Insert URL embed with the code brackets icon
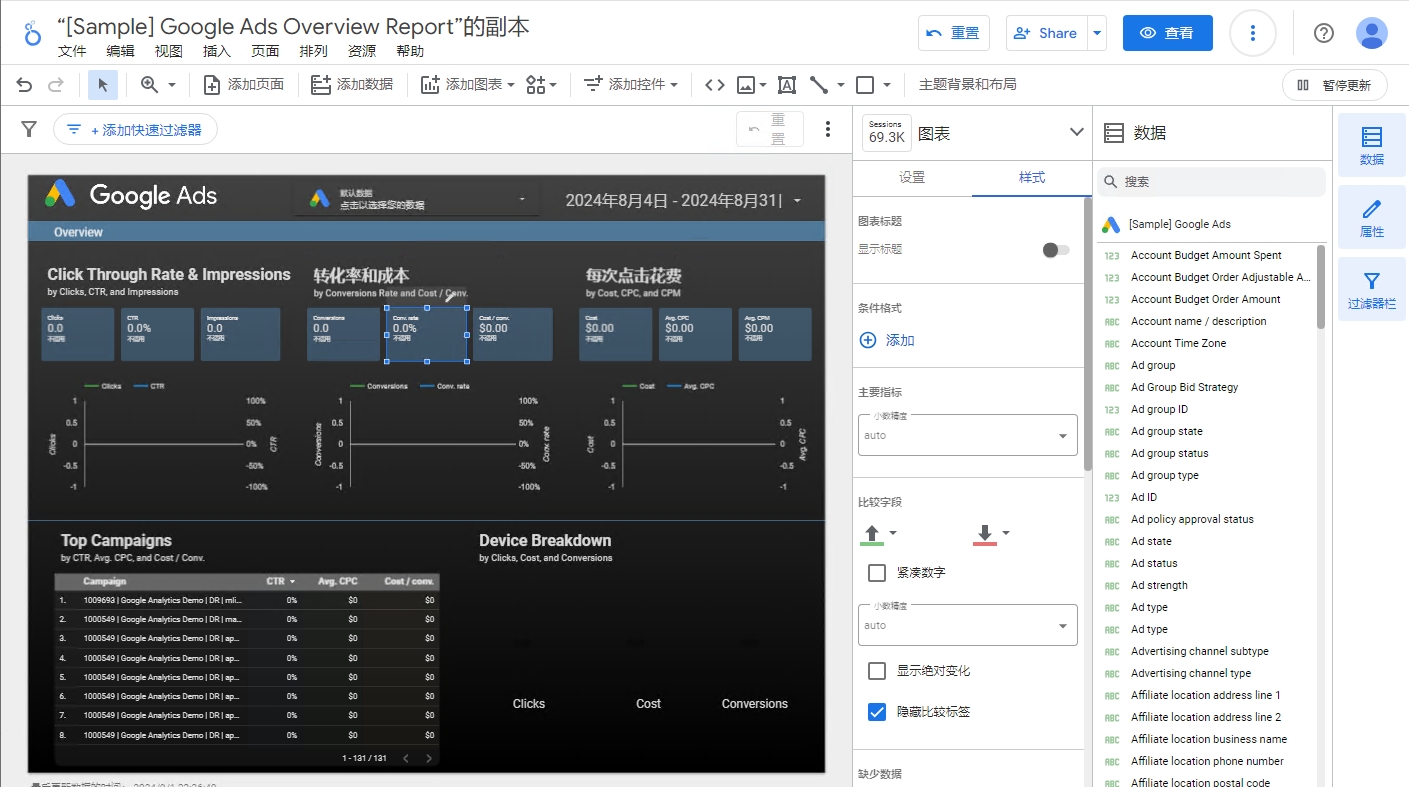 [x=714, y=85]
